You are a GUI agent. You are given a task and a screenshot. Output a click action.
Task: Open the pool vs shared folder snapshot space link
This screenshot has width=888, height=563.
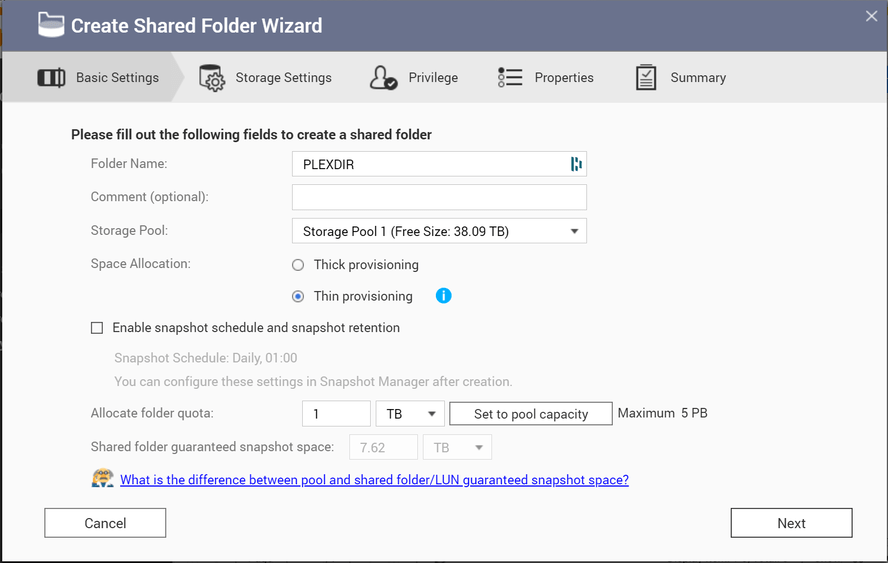(x=374, y=480)
